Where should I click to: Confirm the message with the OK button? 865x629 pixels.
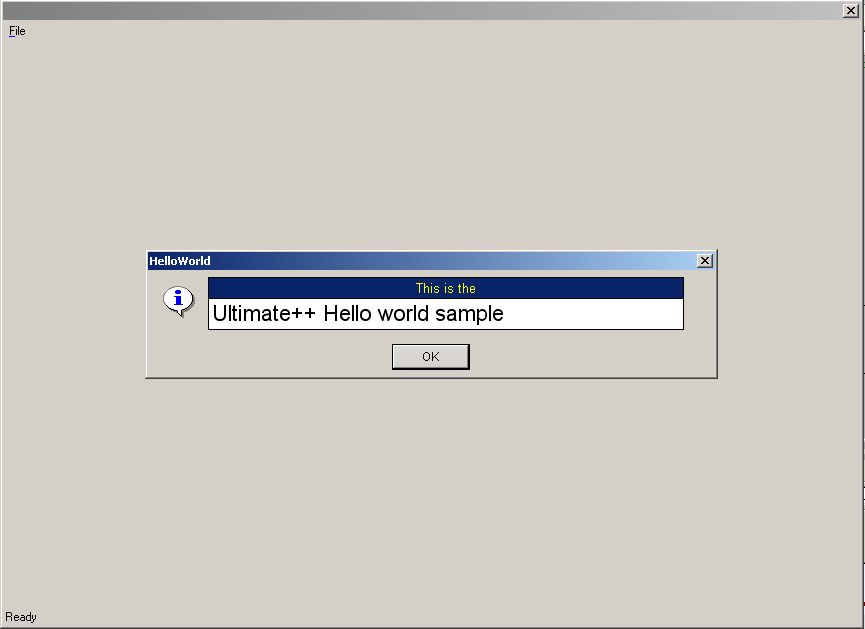click(431, 356)
